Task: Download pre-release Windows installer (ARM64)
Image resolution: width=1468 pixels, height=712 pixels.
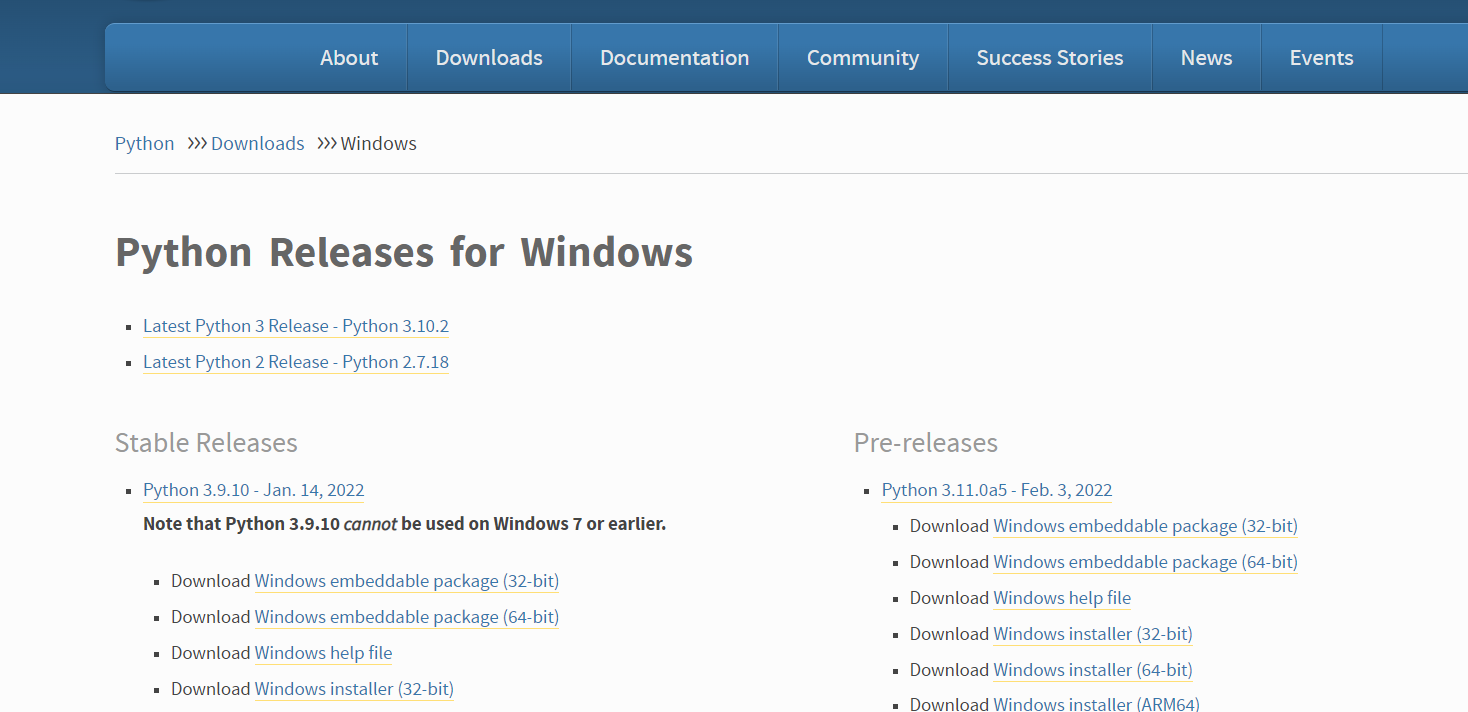Action: coord(1096,703)
